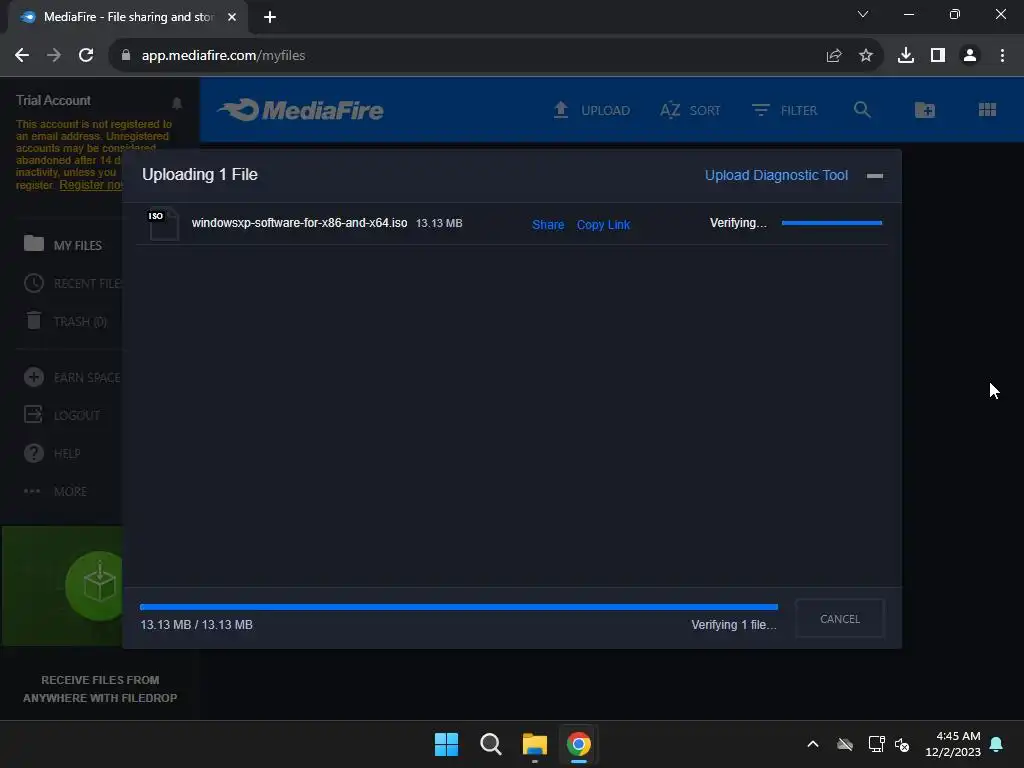Open the Sort options
This screenshot has width=1024, height=768.
(x=690, y=110)
